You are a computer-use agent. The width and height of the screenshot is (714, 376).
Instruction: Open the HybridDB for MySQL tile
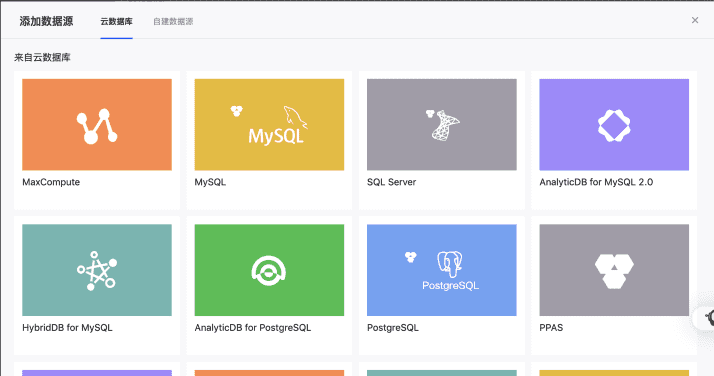(x=97, y=270)
